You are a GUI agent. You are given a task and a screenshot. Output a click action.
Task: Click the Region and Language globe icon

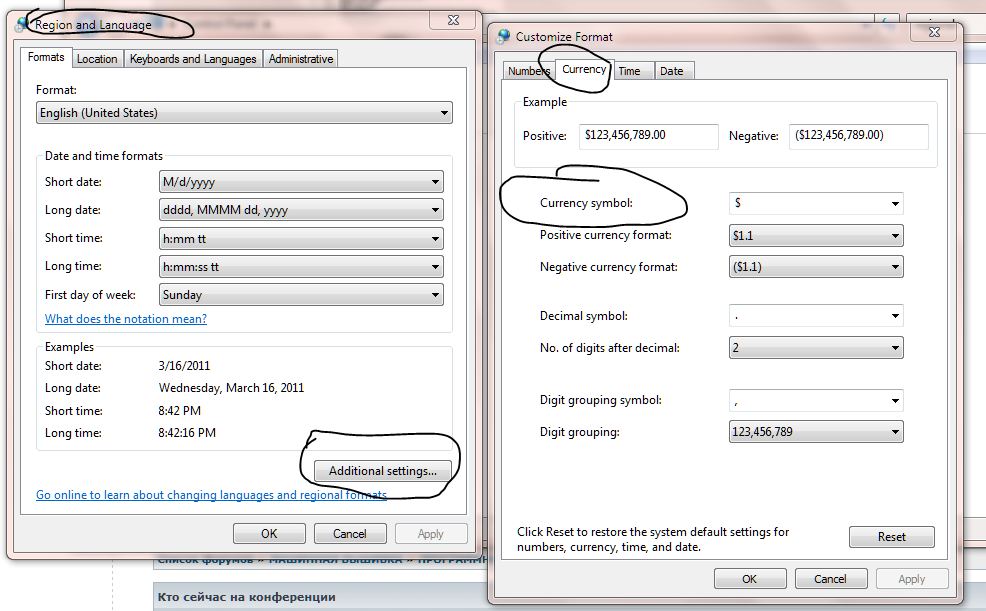pyautogui.click(x=22, y=25)
